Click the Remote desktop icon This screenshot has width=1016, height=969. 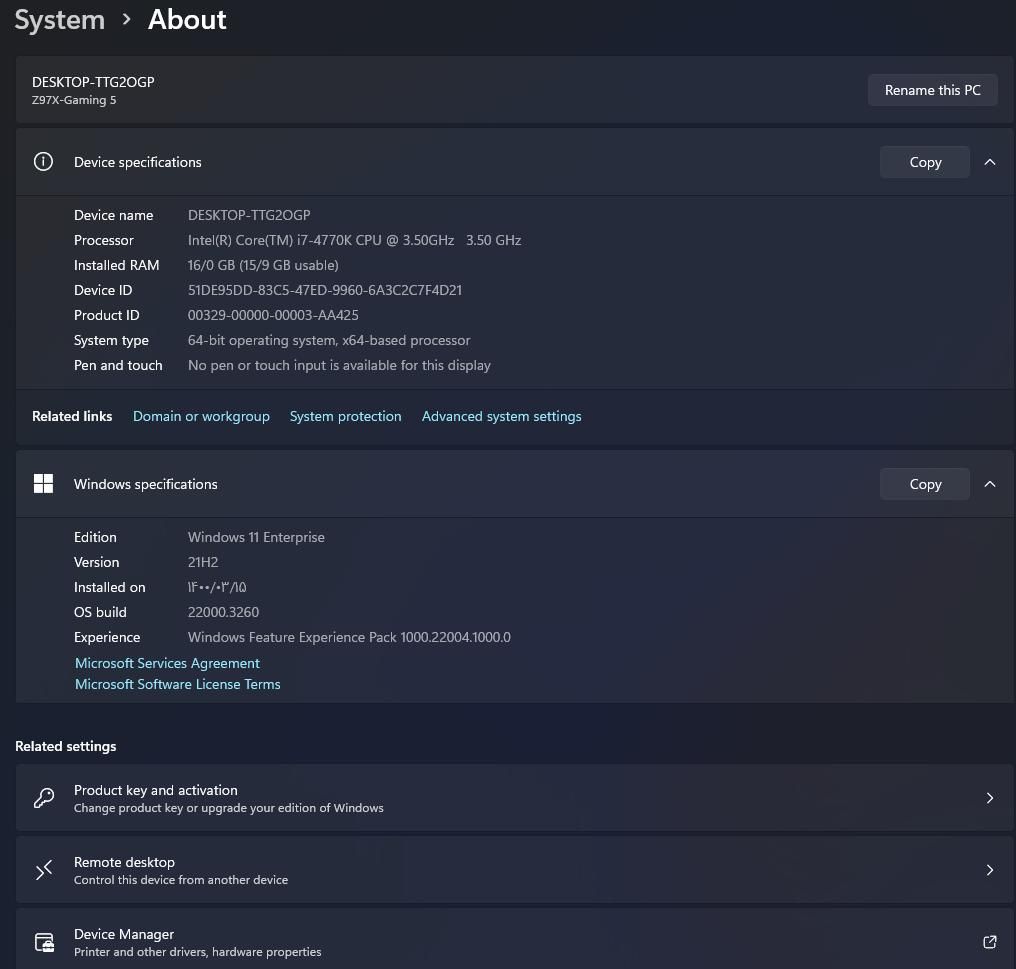(x=43, y=870)
